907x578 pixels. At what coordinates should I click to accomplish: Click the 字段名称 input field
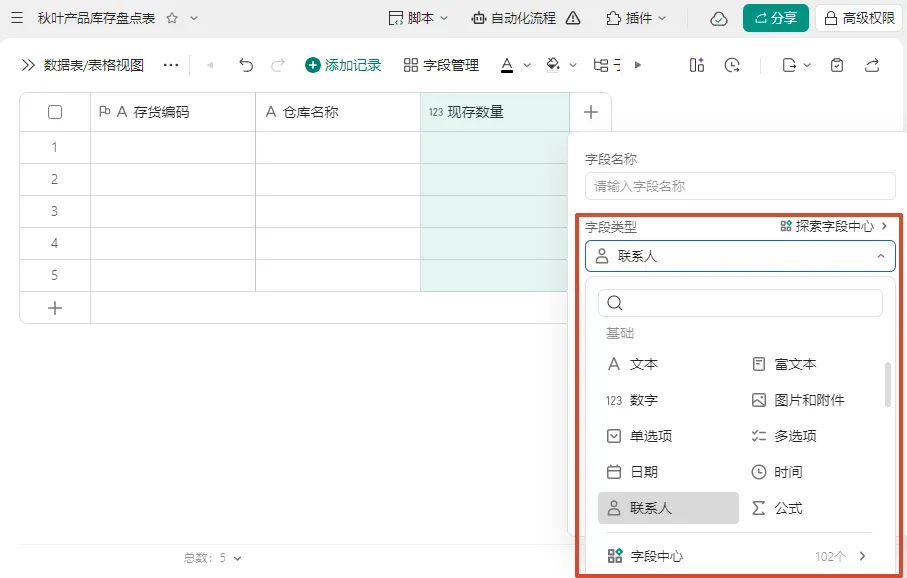[x=740, y=186]
